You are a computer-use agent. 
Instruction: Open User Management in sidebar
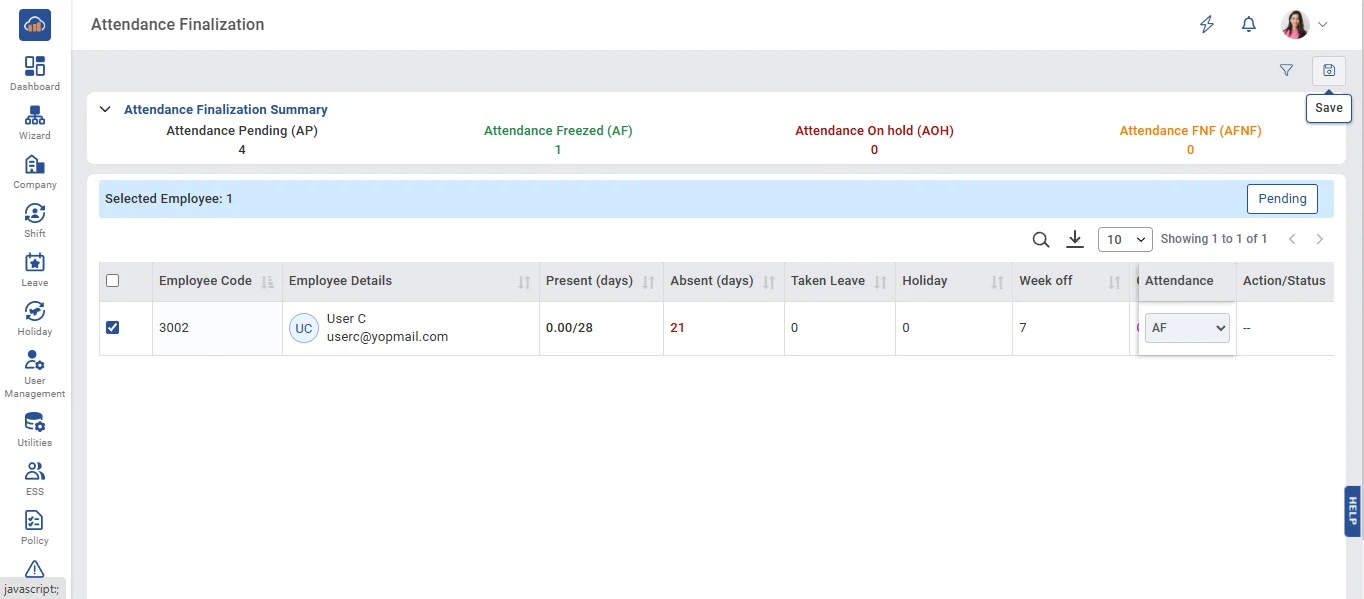click(35, 374)
